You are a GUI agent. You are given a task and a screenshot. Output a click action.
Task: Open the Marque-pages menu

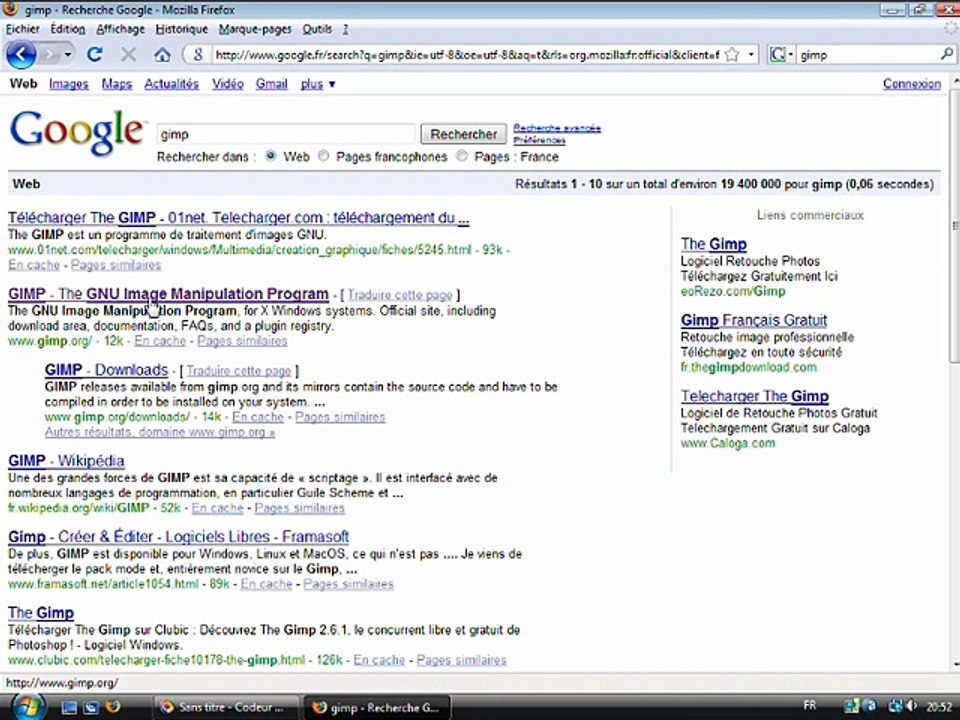click(255, 29)
